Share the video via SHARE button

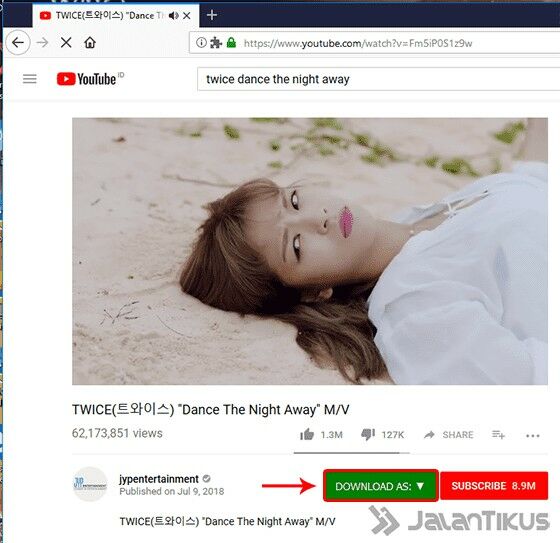[449, 435]
